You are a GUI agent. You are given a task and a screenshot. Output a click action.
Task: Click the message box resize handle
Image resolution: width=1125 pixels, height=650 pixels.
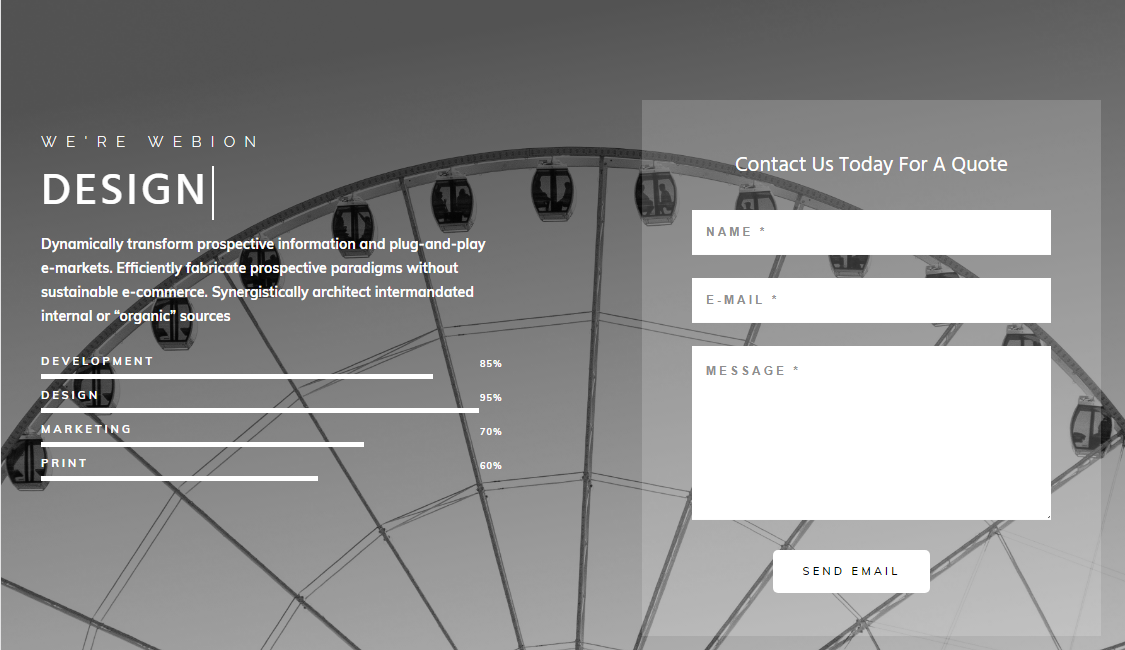(1048, 517)
